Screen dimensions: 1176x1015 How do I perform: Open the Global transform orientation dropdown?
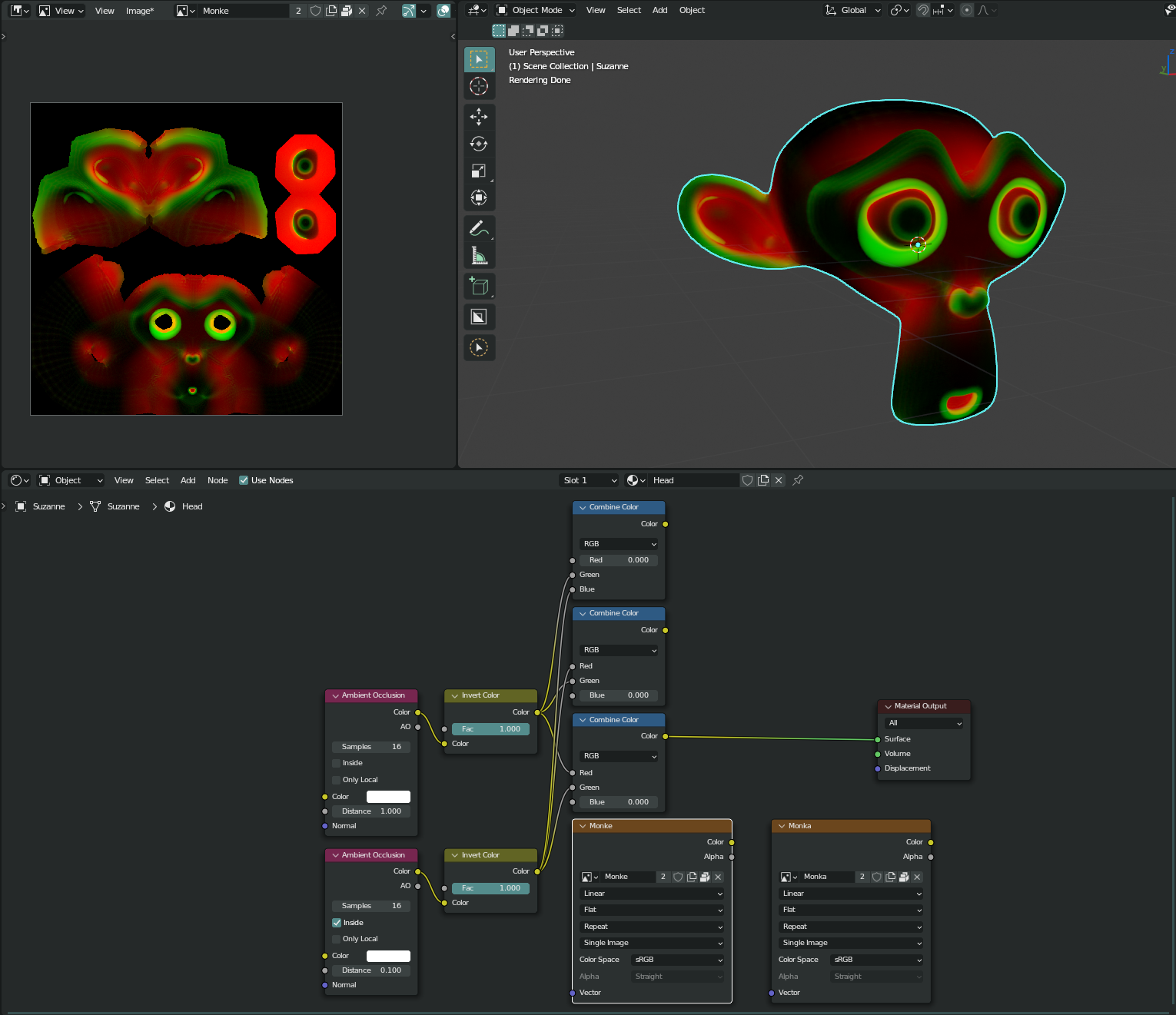[852, 10]
